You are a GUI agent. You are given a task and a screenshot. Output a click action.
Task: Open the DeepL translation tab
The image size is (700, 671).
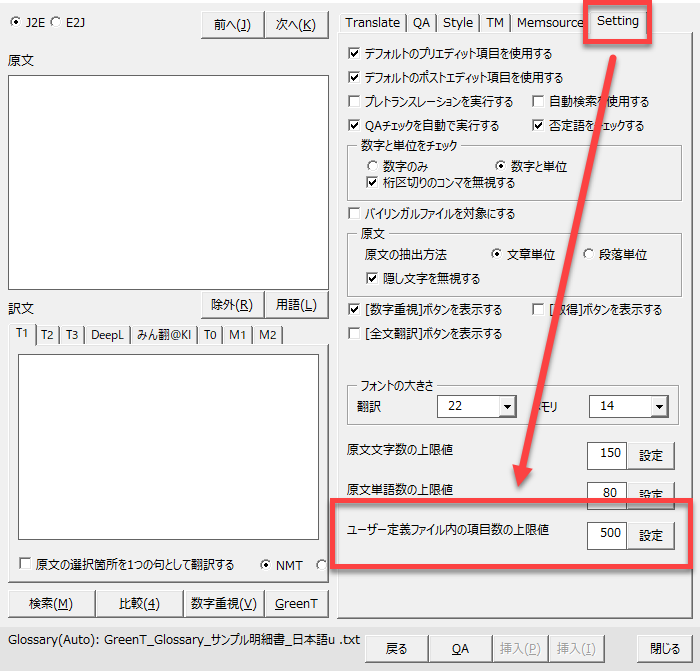(x=107, y=335)
